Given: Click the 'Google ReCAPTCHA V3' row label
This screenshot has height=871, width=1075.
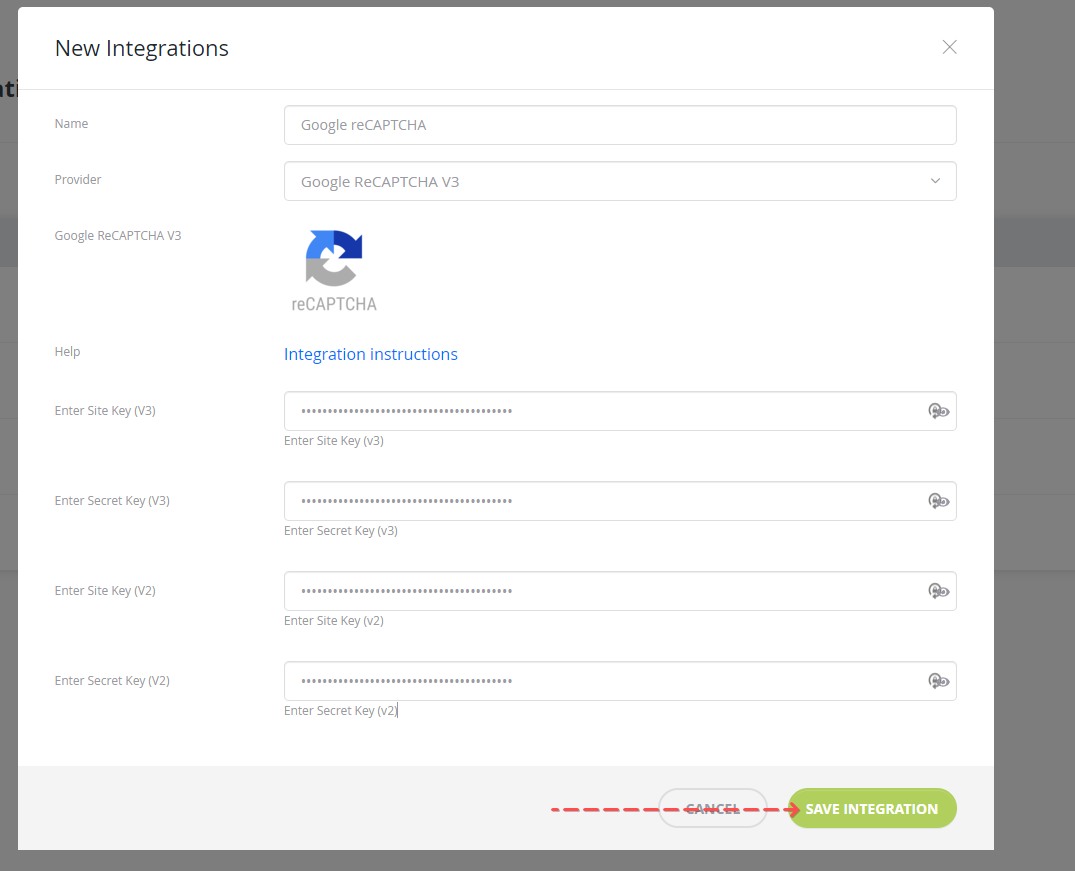Looking at the screenshot, I should 118,235.
